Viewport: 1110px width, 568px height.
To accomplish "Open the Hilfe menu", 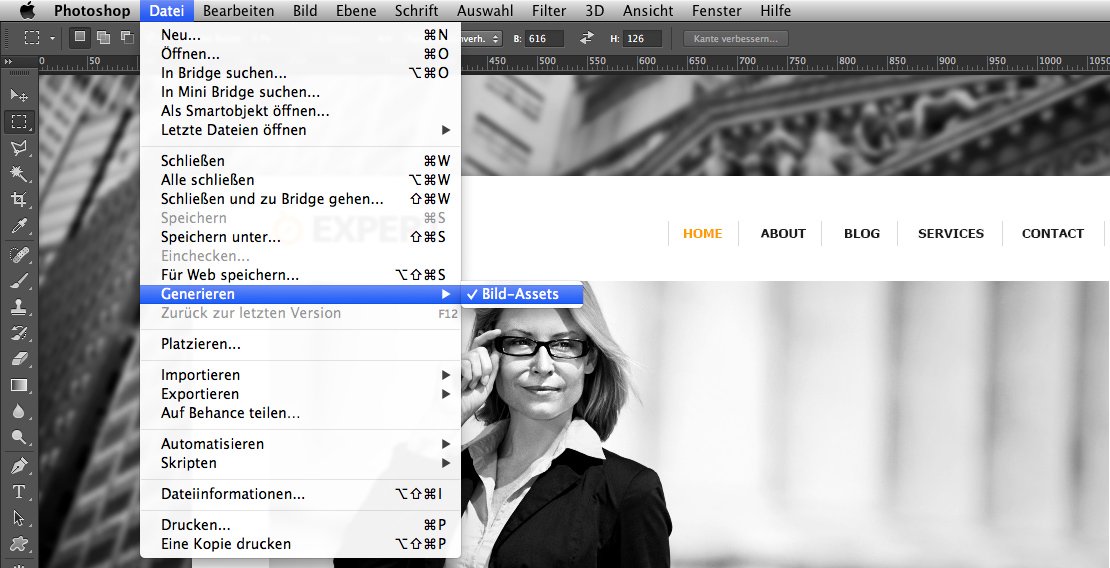I will coord(775,11).
